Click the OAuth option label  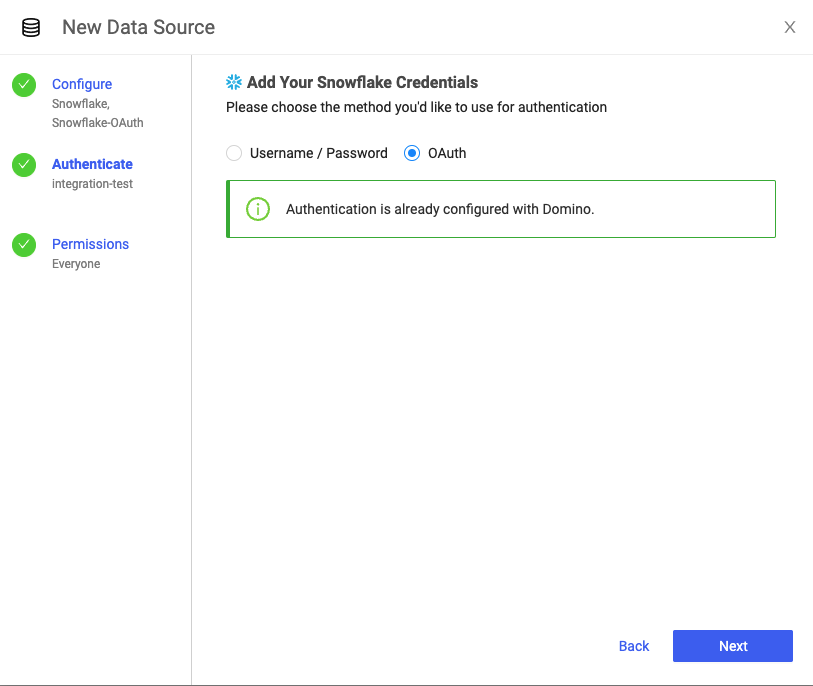(447, 153)
